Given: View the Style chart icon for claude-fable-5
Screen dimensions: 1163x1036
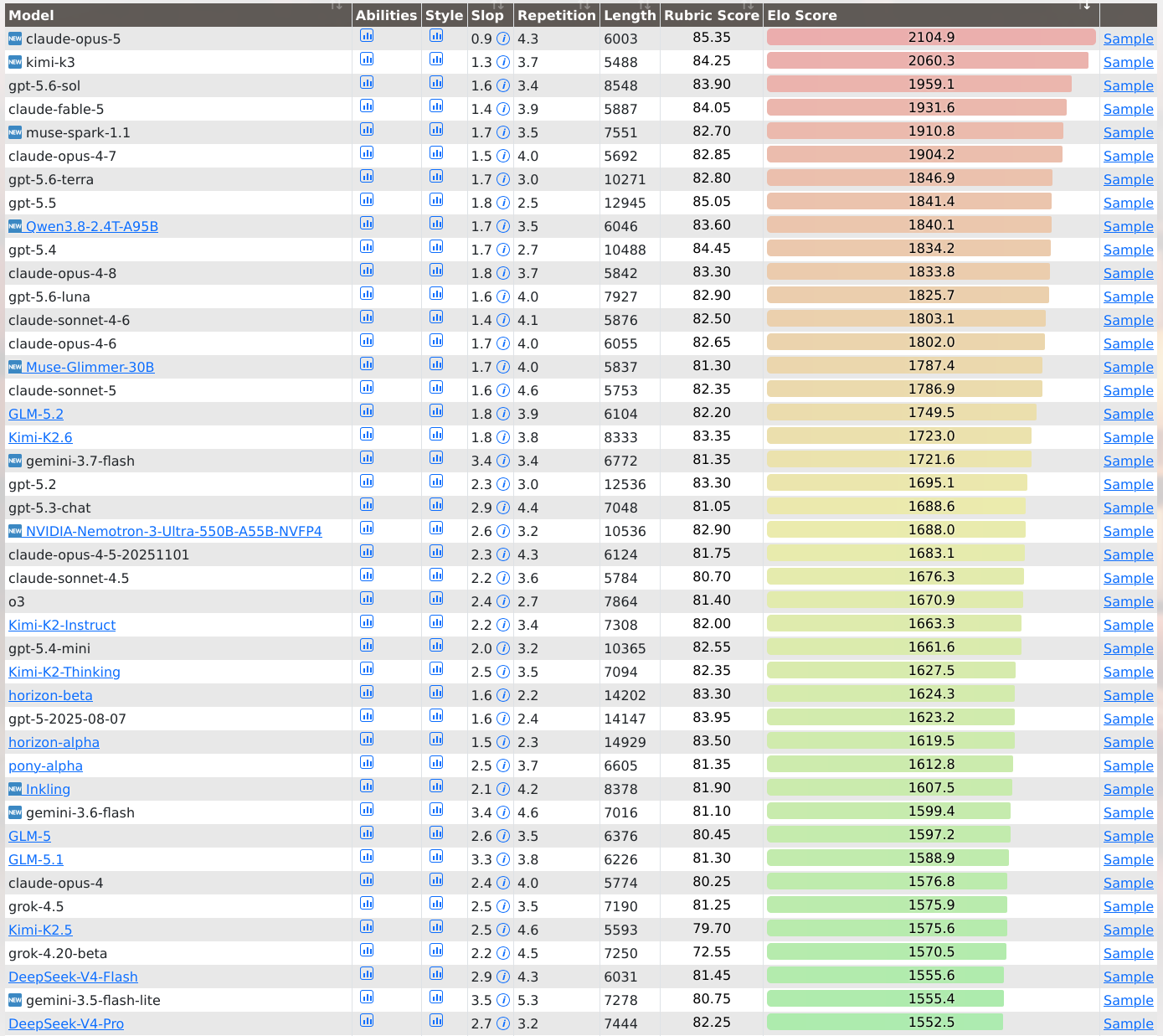Looking at the screenshot, I should (436, 106).
